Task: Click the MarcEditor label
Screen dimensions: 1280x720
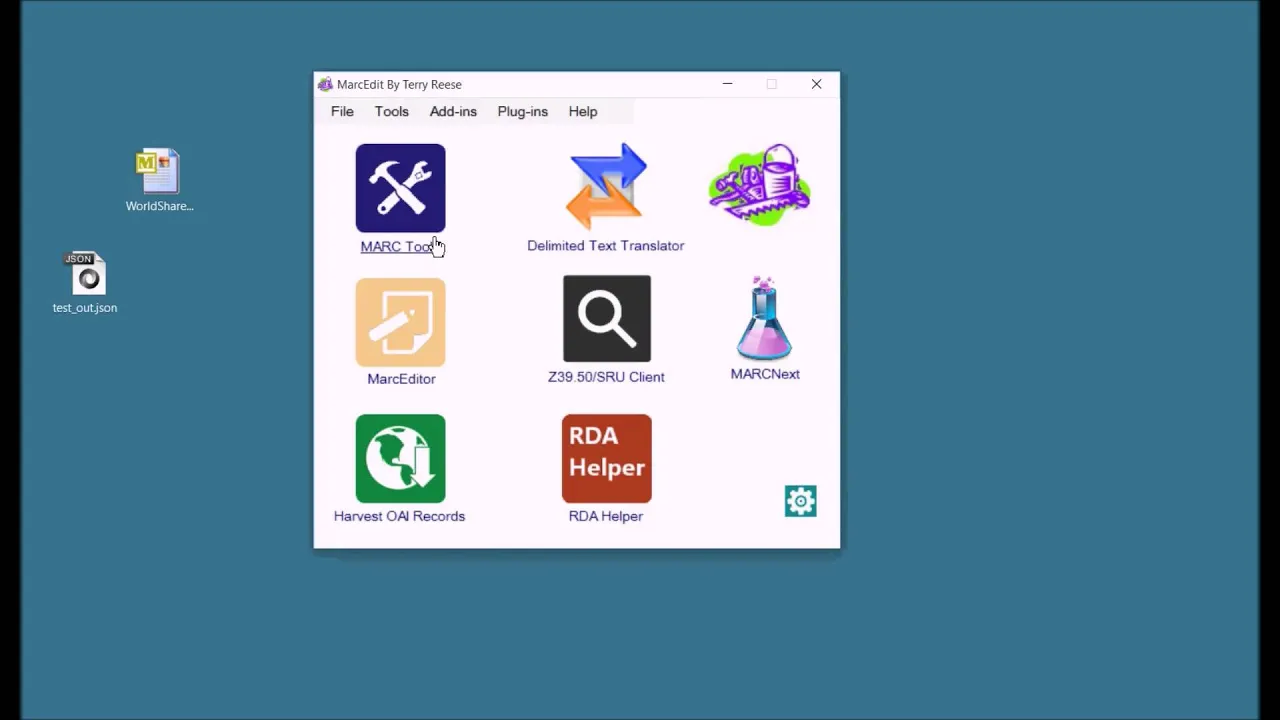Action: coord(401,378)
